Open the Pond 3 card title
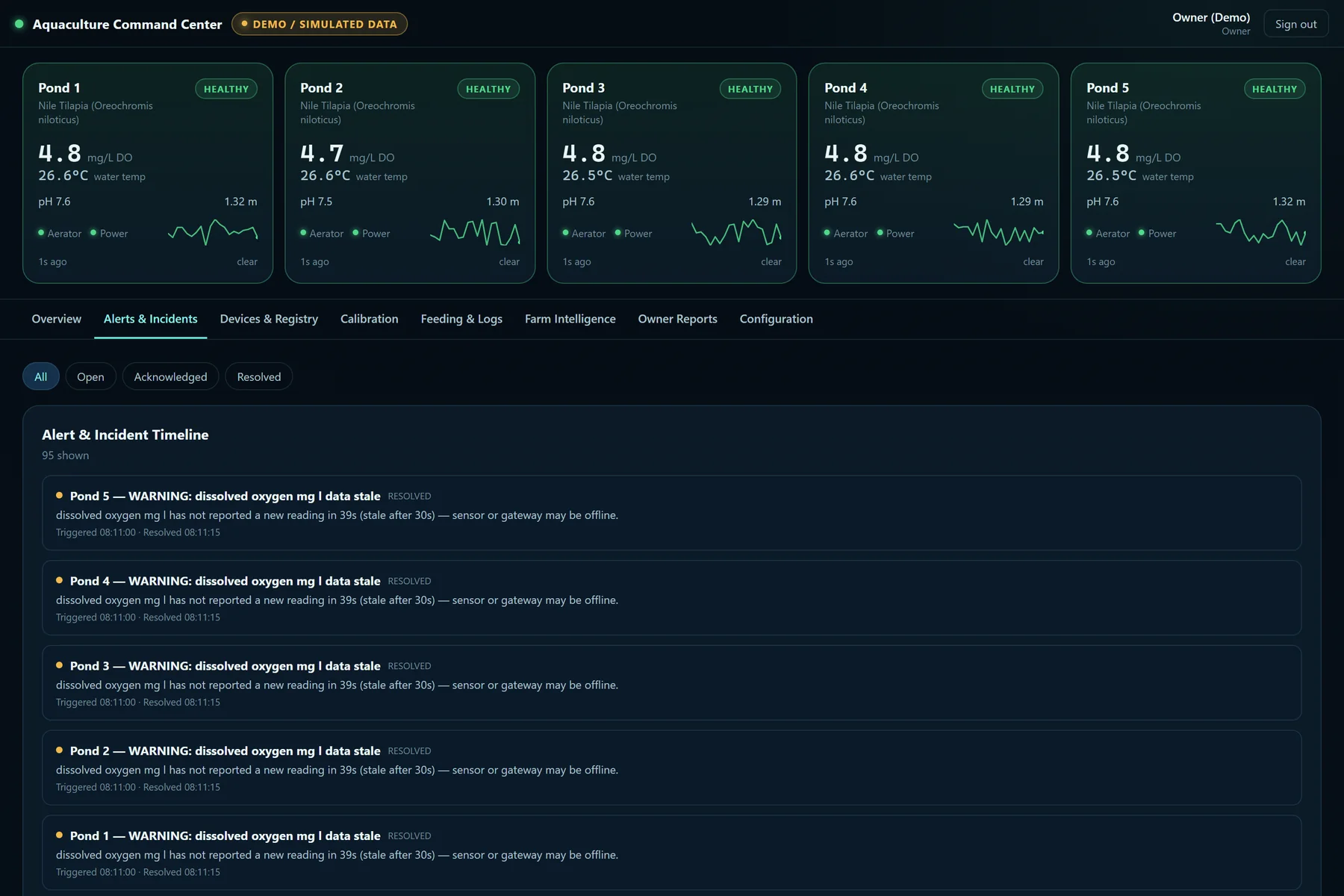This screenshot has height=896, width=1344. tap(583, 87)
